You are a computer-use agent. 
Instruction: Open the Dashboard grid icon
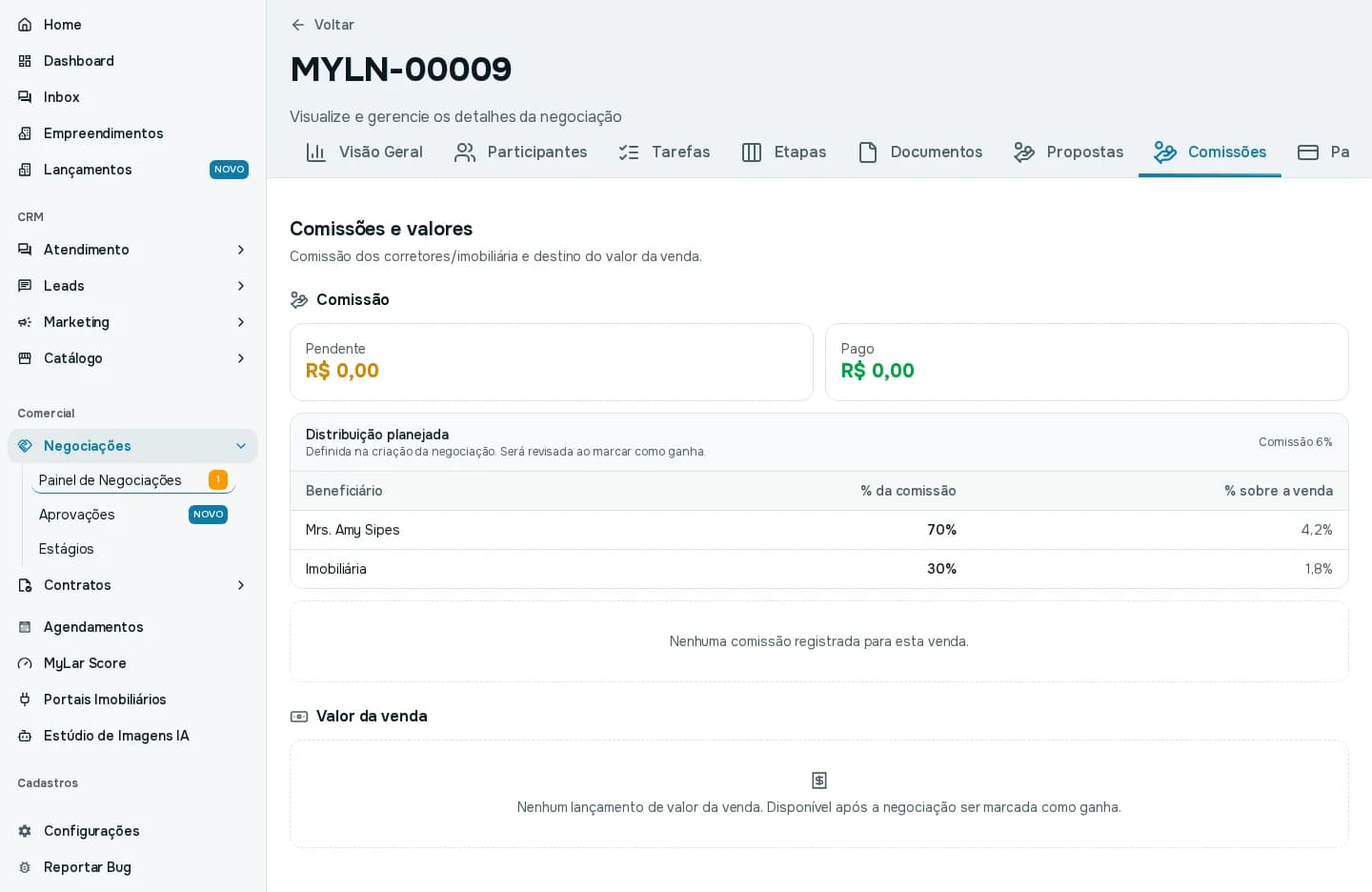[25, 61]
